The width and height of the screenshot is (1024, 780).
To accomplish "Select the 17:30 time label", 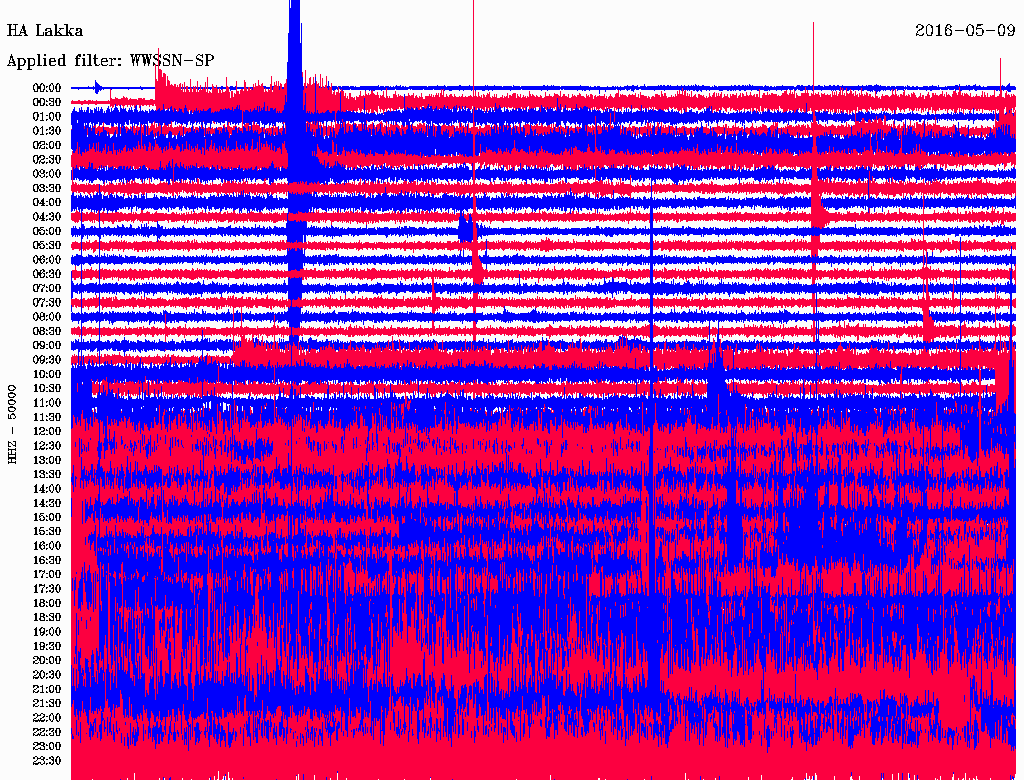I will [47, 589].
